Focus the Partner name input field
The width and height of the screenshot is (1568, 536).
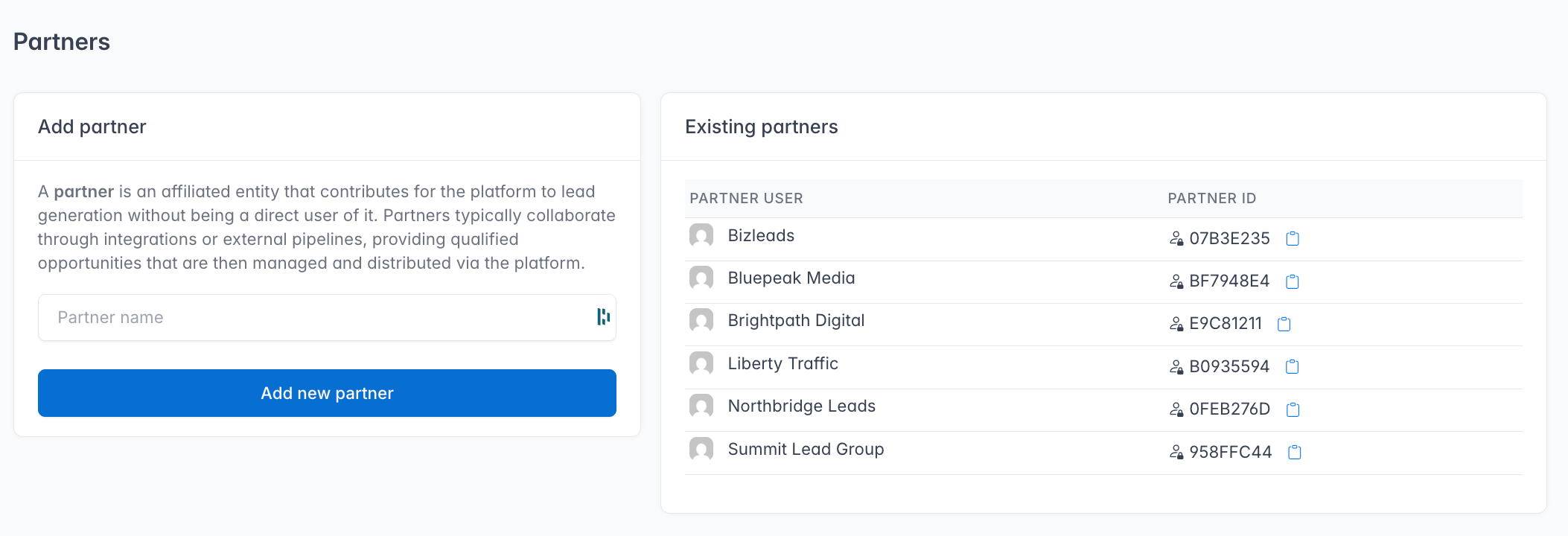coord(327,317)
